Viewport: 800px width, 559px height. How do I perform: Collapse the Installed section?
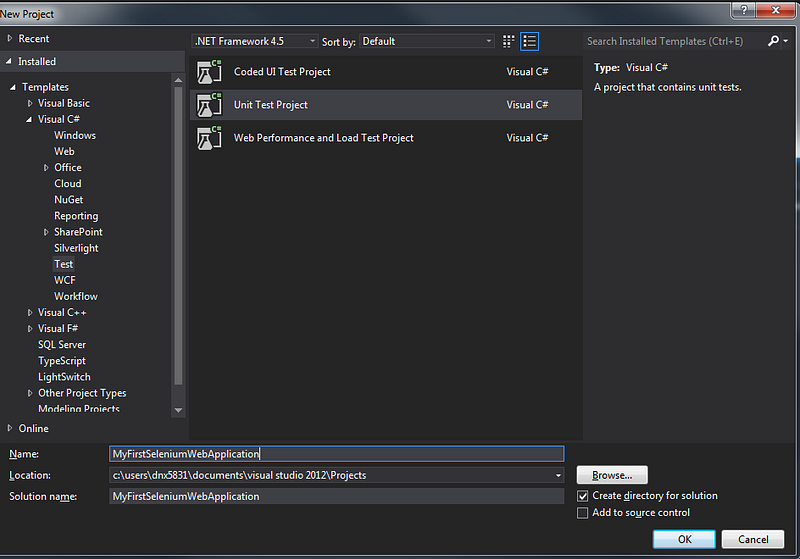(9, 61)
